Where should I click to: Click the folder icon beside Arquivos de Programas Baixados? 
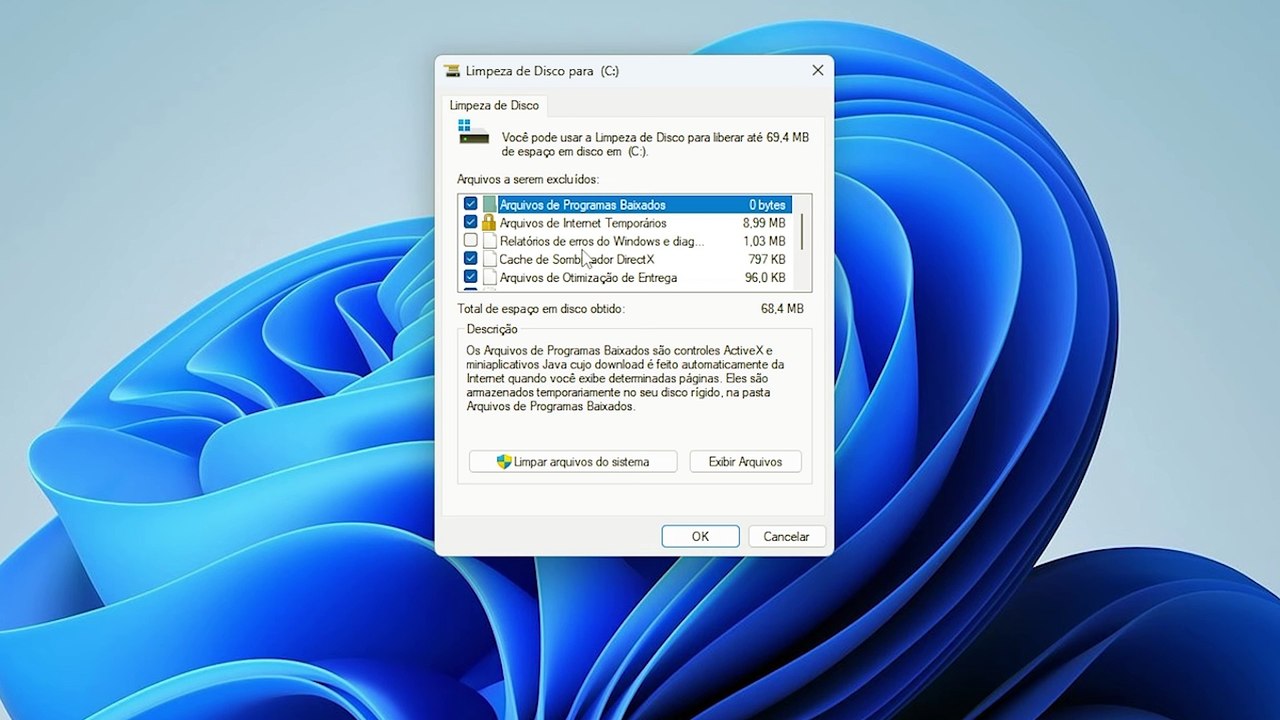(x=489, y=205)
